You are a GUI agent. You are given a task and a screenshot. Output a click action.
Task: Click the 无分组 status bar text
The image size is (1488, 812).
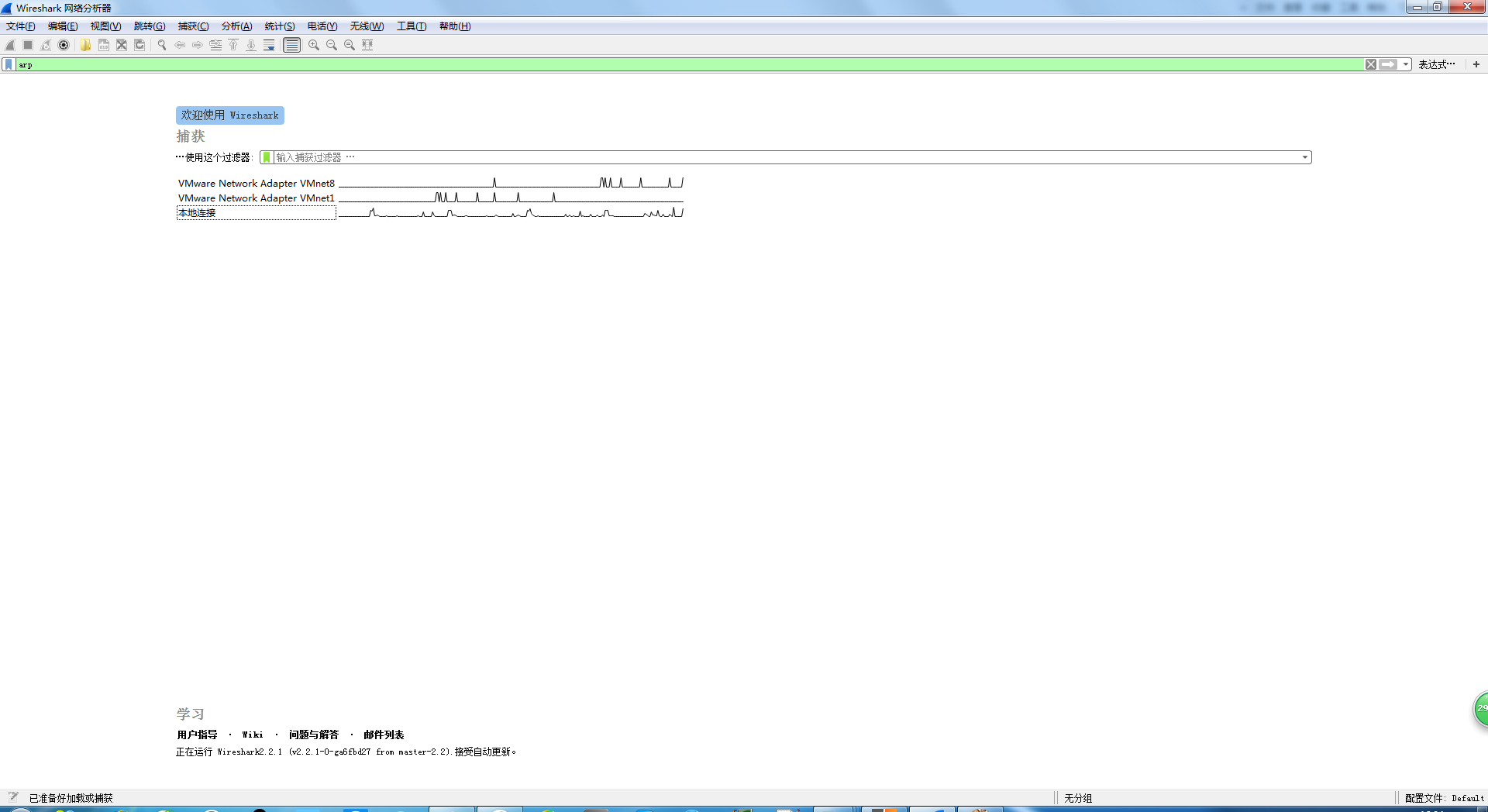coord(1078,798)
